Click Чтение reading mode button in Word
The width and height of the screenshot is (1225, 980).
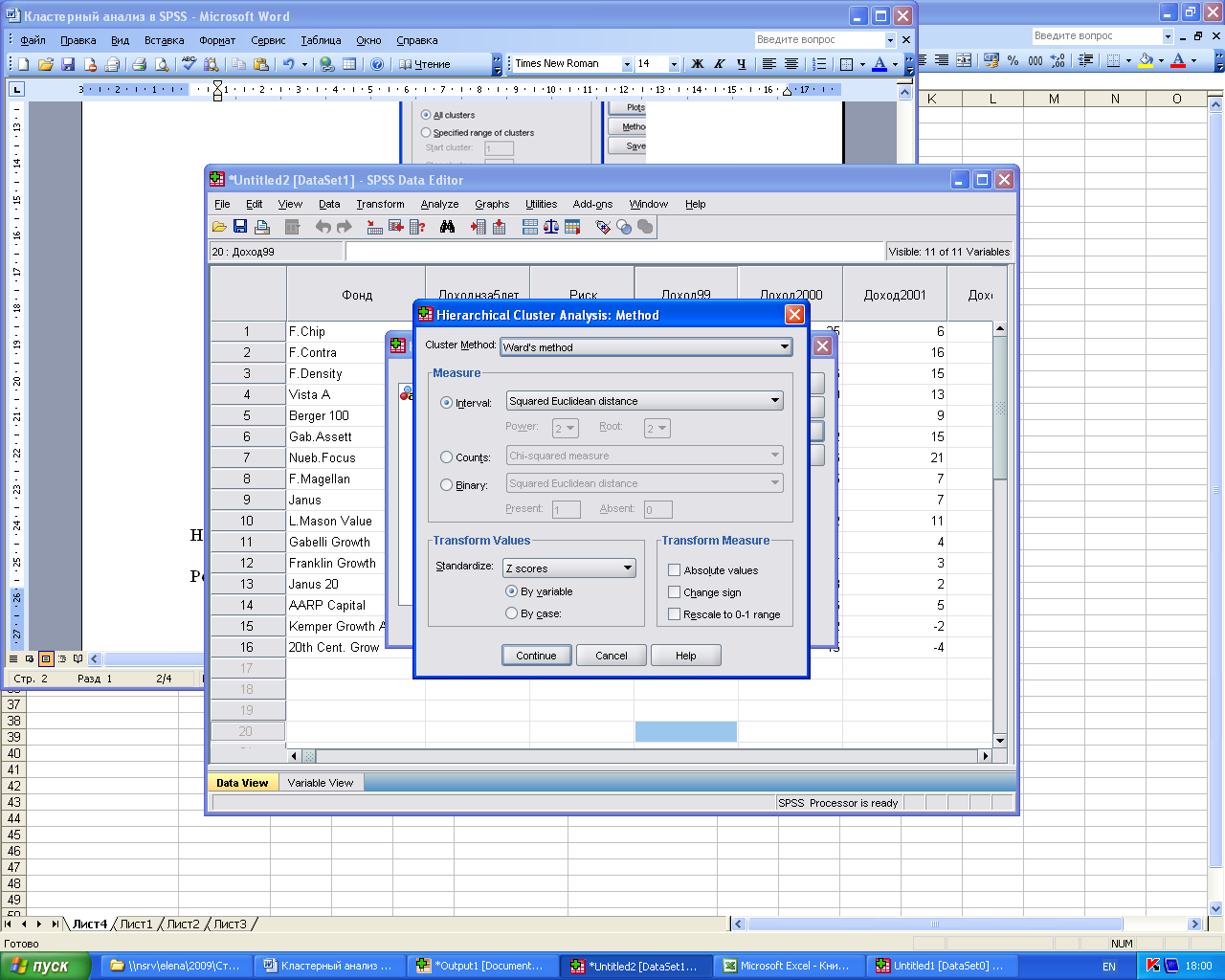pos(425,64)
